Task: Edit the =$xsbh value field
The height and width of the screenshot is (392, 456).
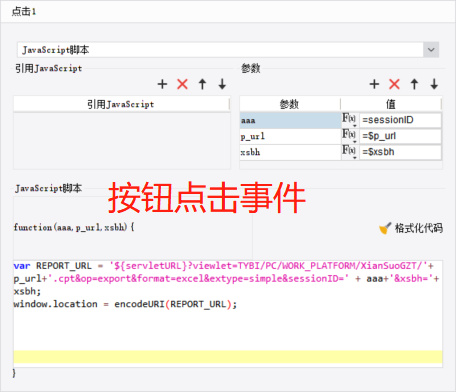Action: (x=400, y=152)
